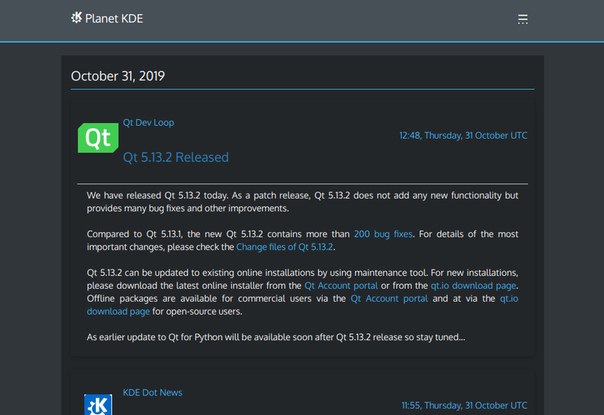Open the qt.io download page link after "or from the"

click(x=473, y=286)
